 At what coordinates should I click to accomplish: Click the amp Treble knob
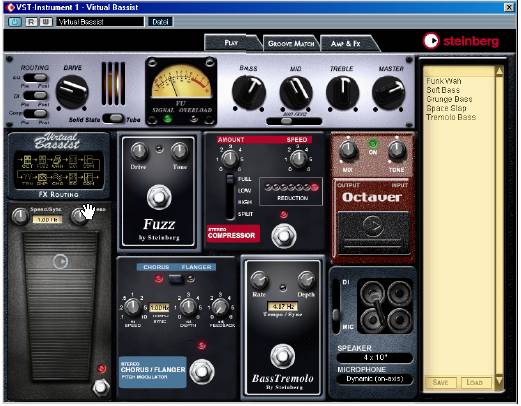(343, 92)
